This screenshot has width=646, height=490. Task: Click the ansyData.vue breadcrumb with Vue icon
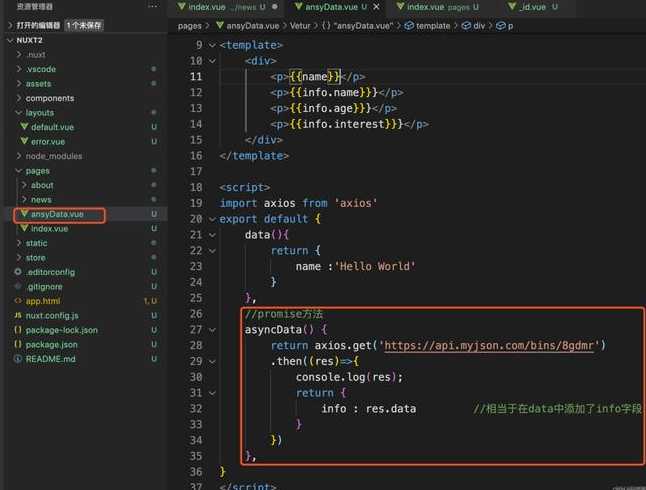point(248,26)
